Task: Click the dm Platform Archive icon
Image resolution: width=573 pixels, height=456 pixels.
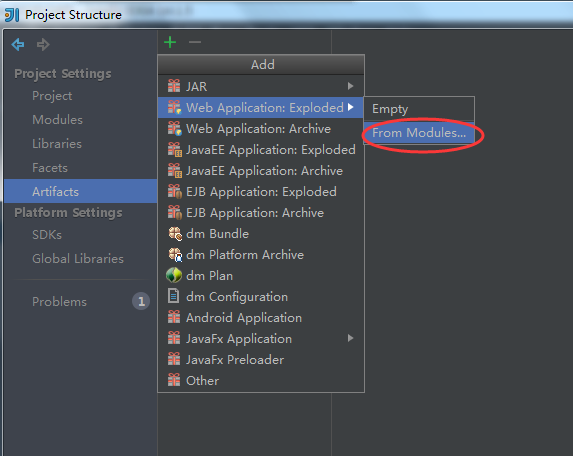Action: click(x=175, y=255)
